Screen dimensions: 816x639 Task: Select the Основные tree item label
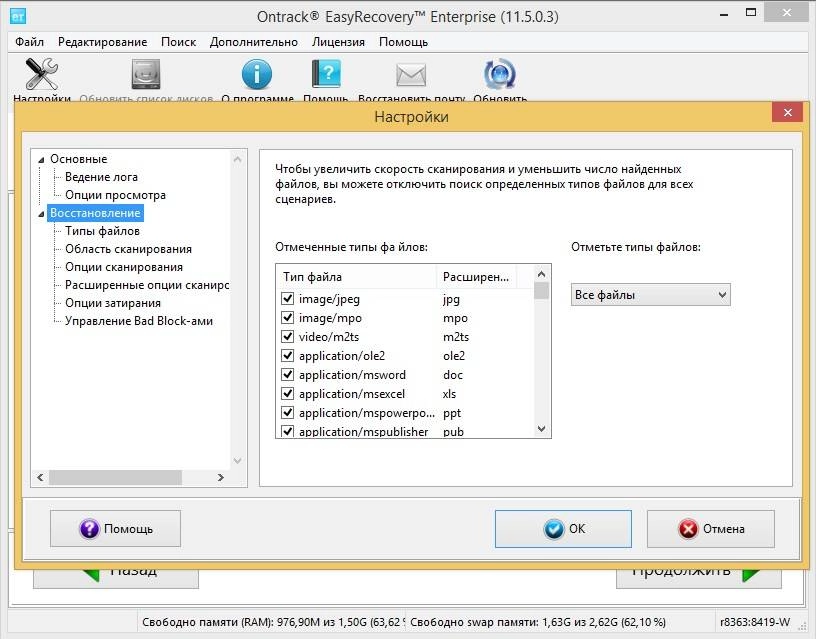tap(79, 159)
